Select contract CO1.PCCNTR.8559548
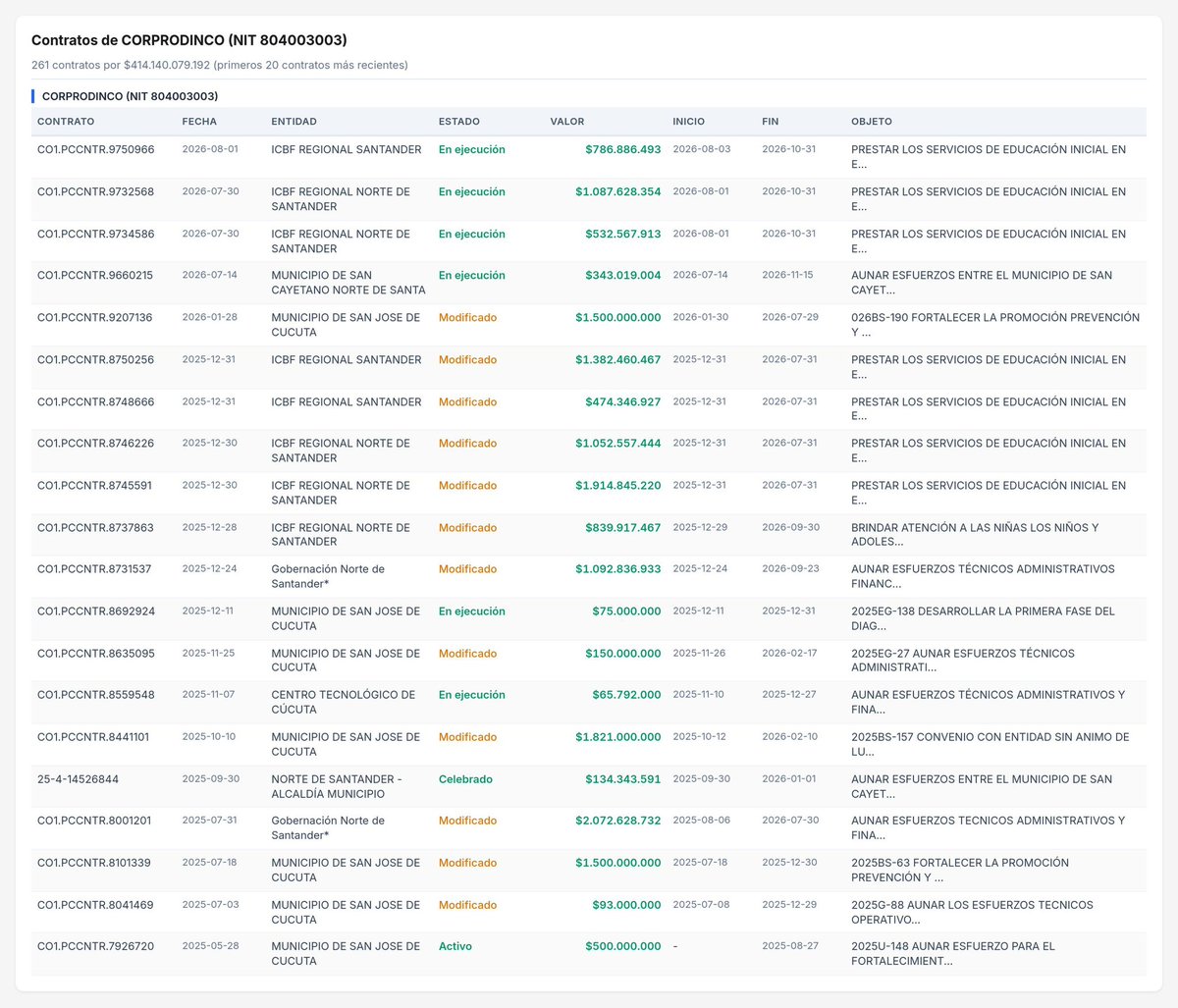1178x1008 pixels. 96,694
